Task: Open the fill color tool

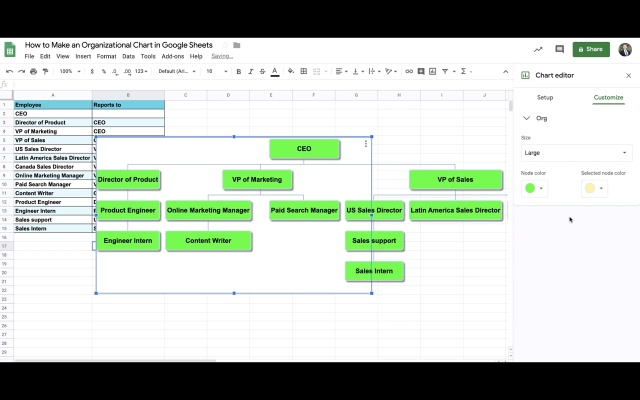Action: (x=291, y=71)
